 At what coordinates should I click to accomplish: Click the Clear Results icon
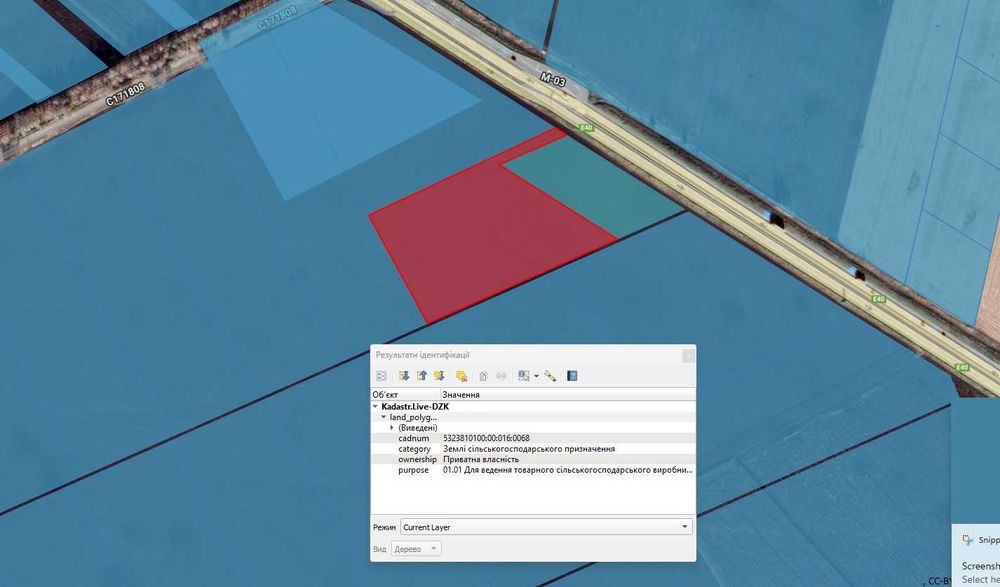coord(462,376)
